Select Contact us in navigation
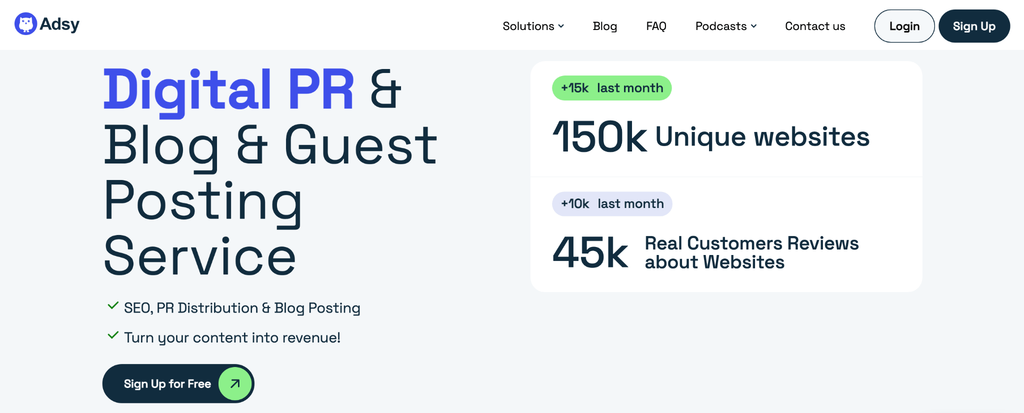This screenshot has height=413, width=1024. pos(815,26)
